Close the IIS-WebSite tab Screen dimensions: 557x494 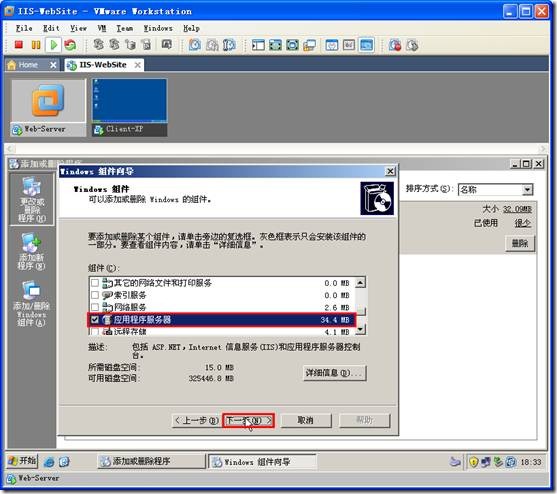[137, 65]
